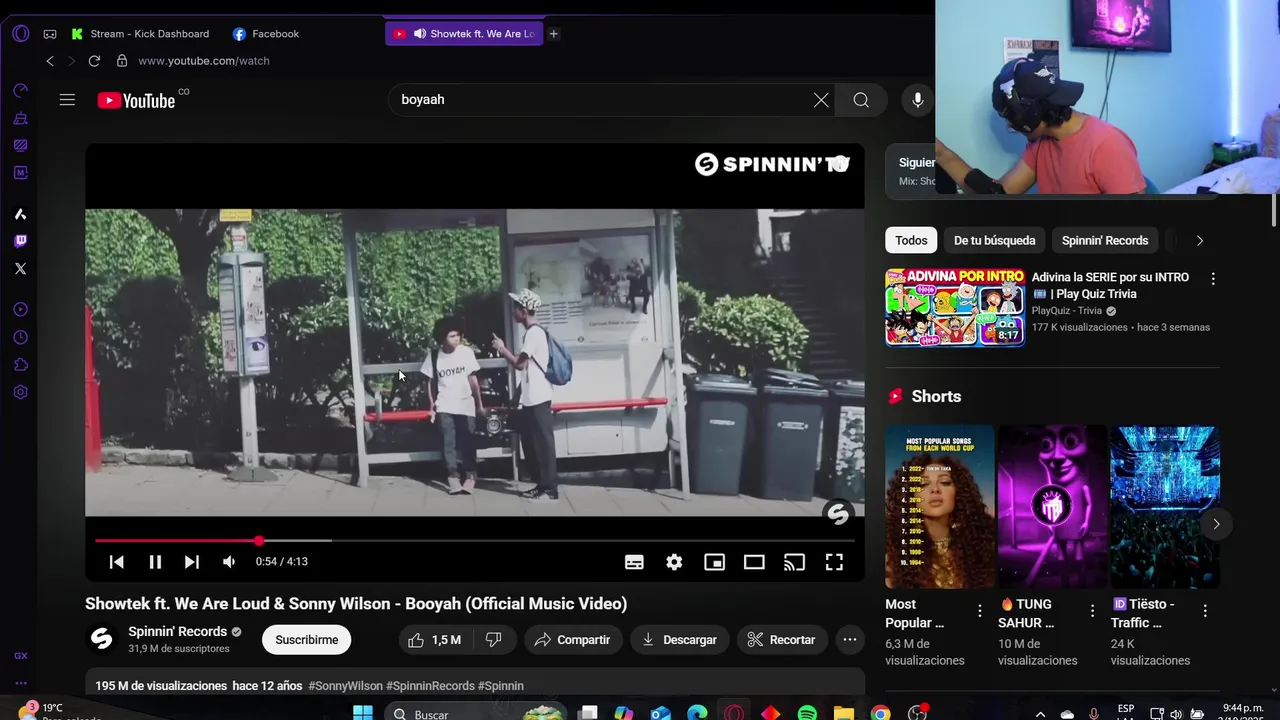The image size is (1280, 720).
Task: Open sidebar three-dots more options
Action: coord(20,684)
